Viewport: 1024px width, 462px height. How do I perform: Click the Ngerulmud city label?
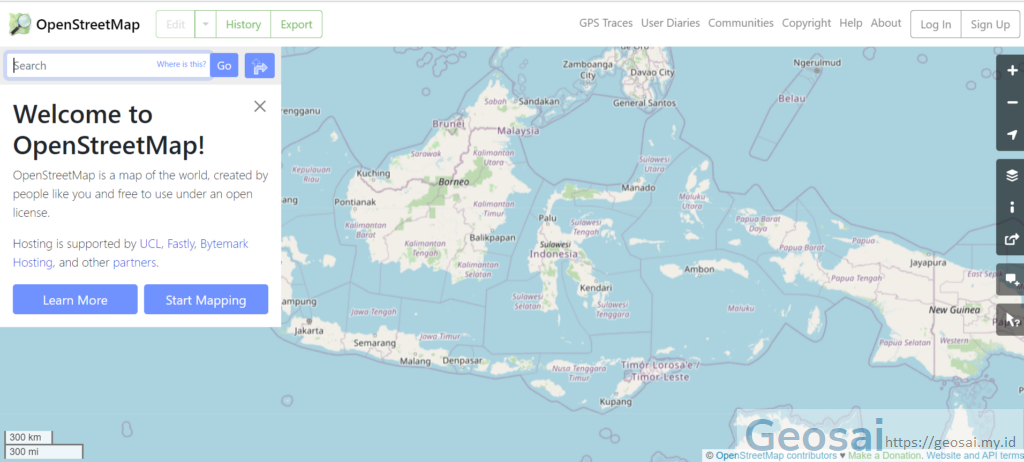pyautogui.click(x=817, y=63)
